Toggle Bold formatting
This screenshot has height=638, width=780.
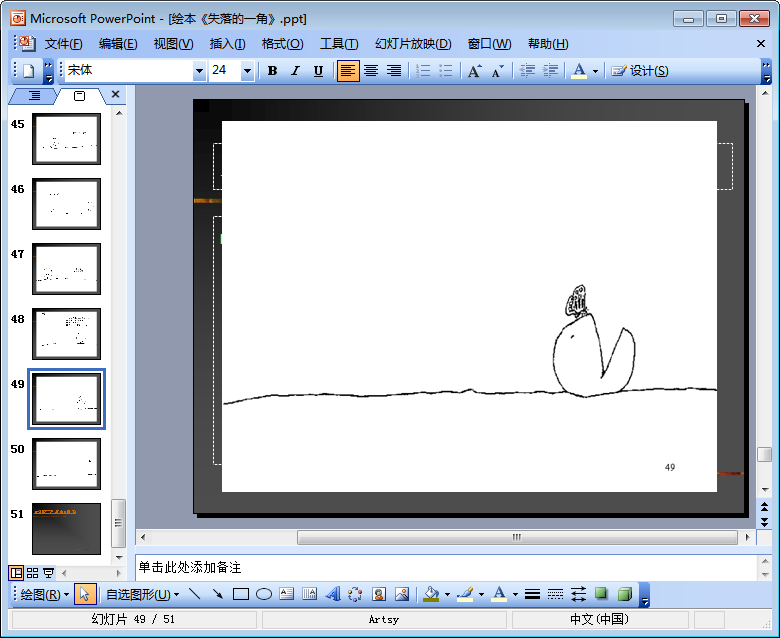coord(272,71)
